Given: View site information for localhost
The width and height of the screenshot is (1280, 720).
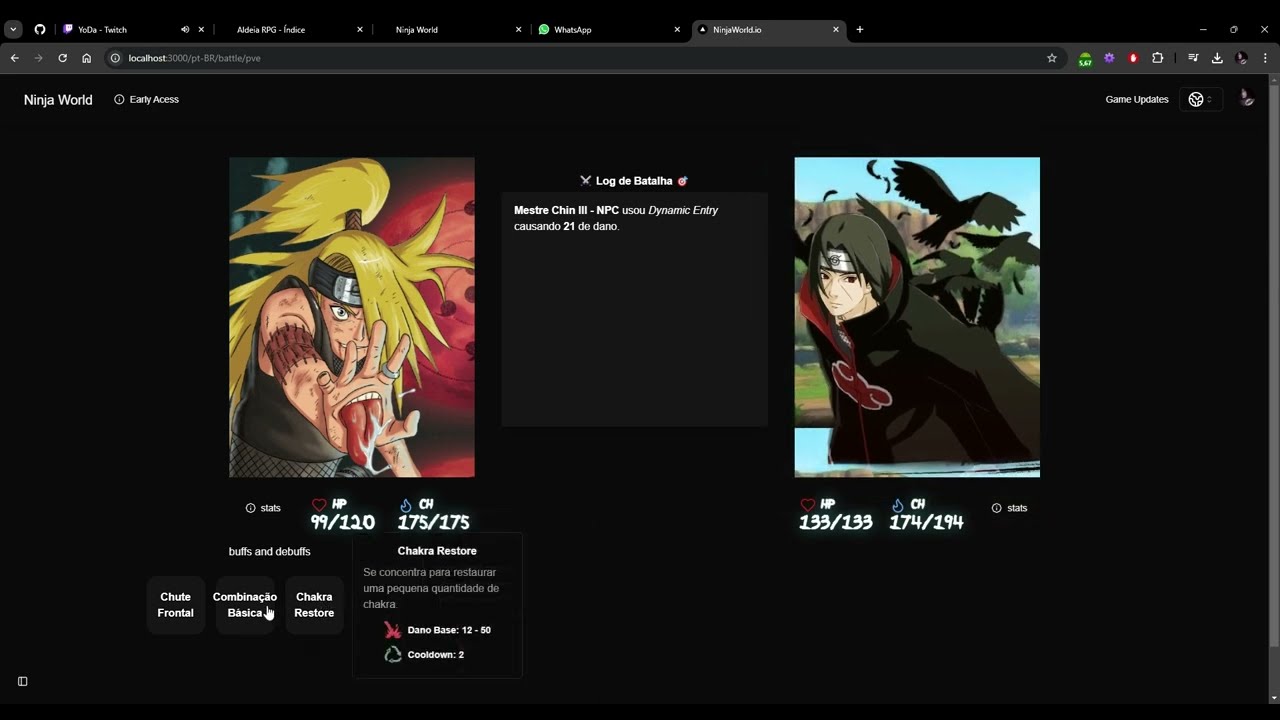Looking at the screenshot, I should [115, 58].
